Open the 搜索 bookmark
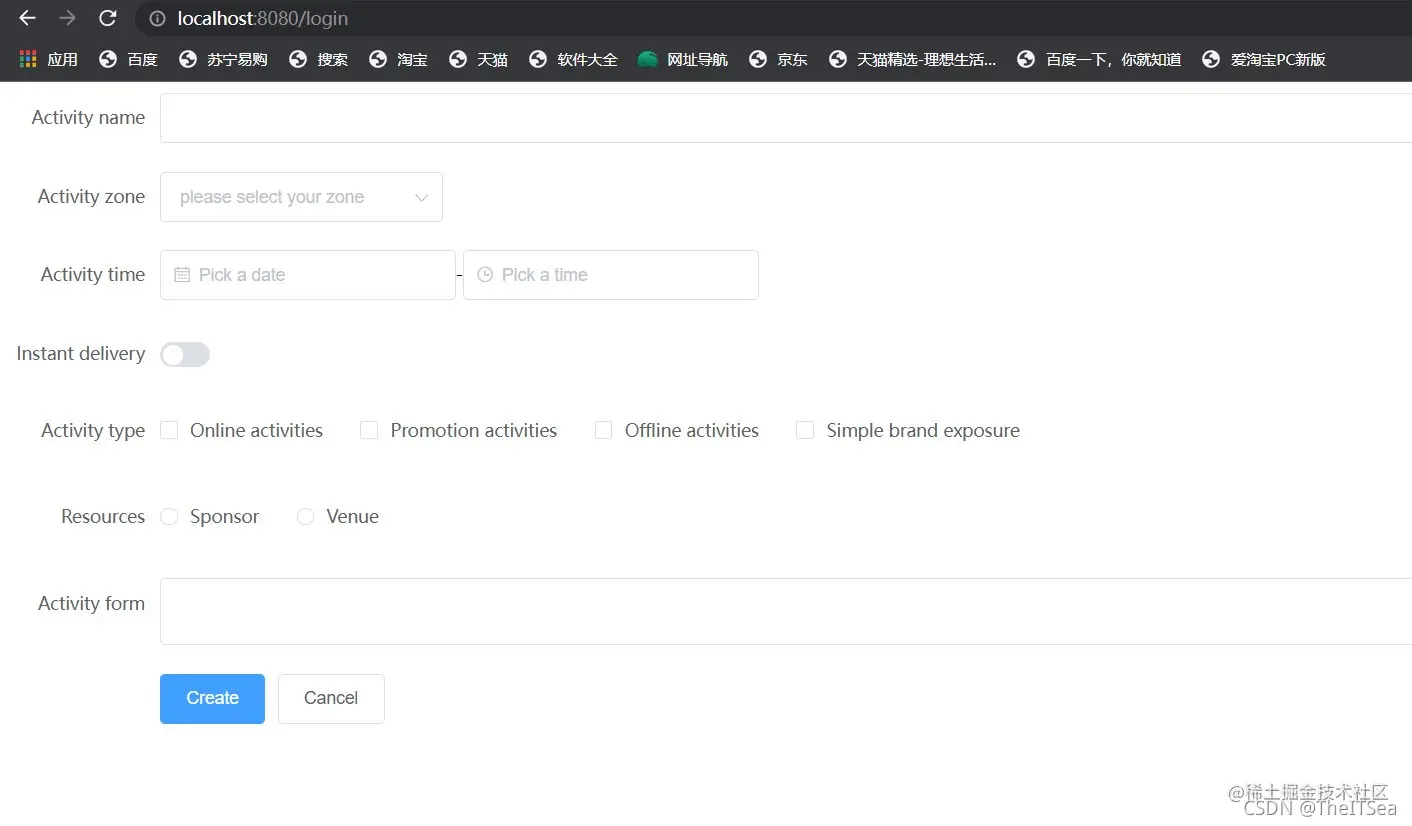1412x826 pixels. coord(318,59)
